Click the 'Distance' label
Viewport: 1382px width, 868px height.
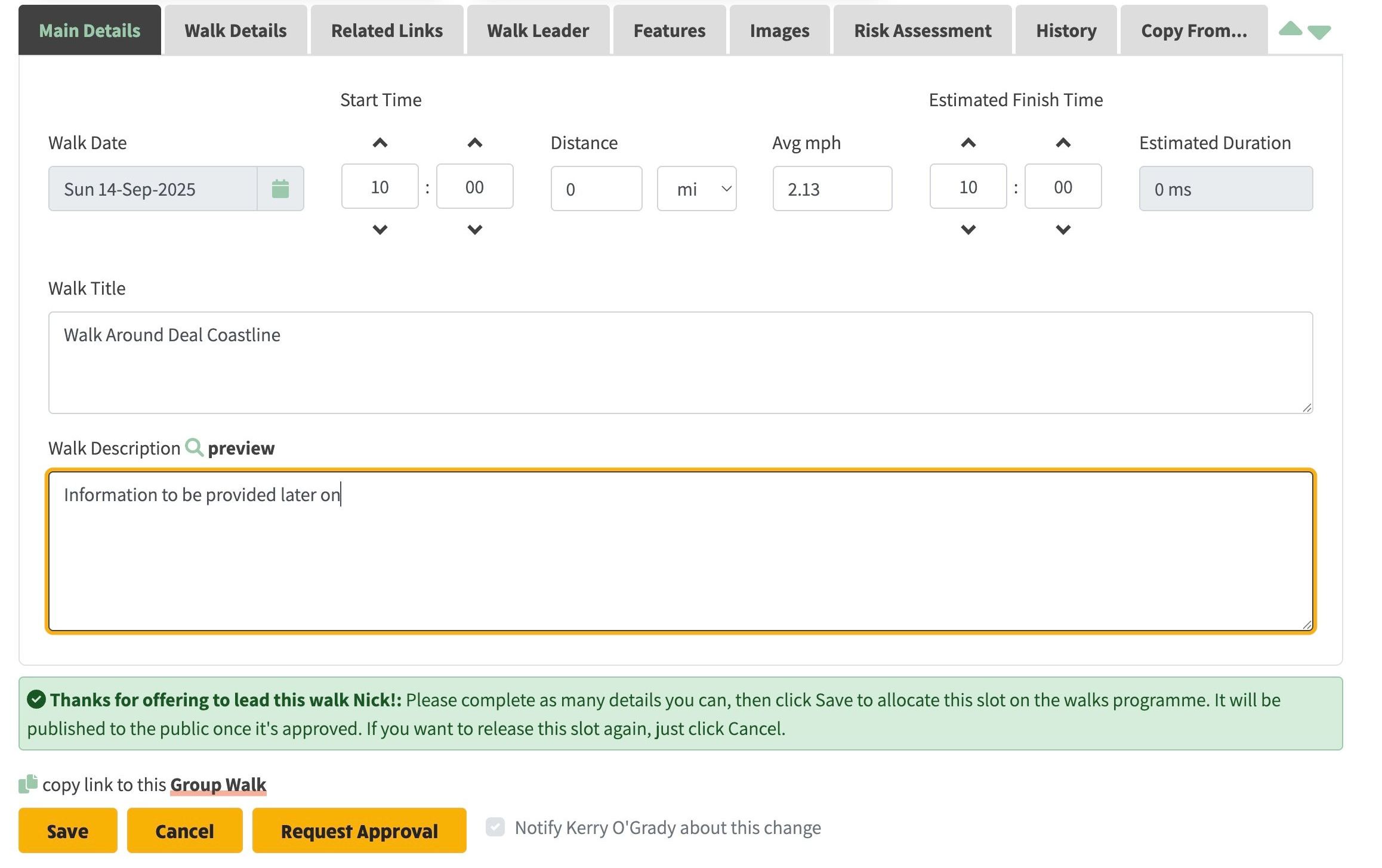(584, 143)
